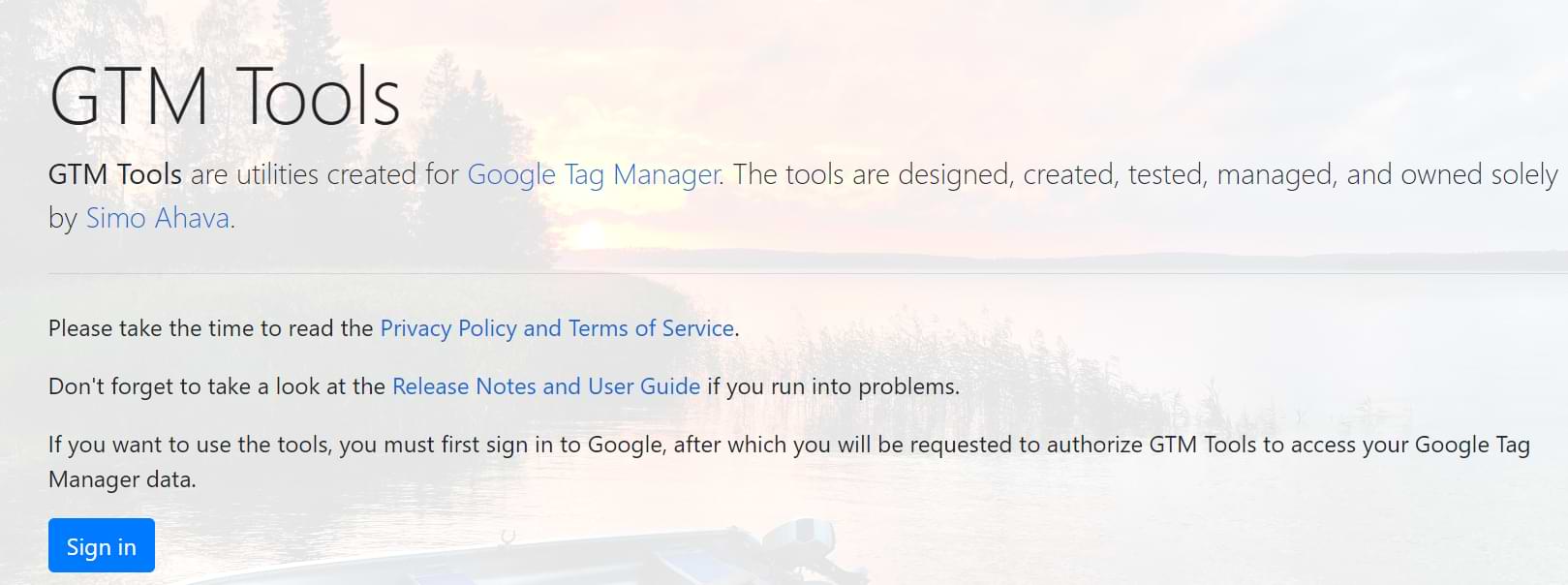This screenshot has width=1568, height=585.
Task: Click bold GTM Tools text in intro paragraph
Action: [x=114, y=175]
